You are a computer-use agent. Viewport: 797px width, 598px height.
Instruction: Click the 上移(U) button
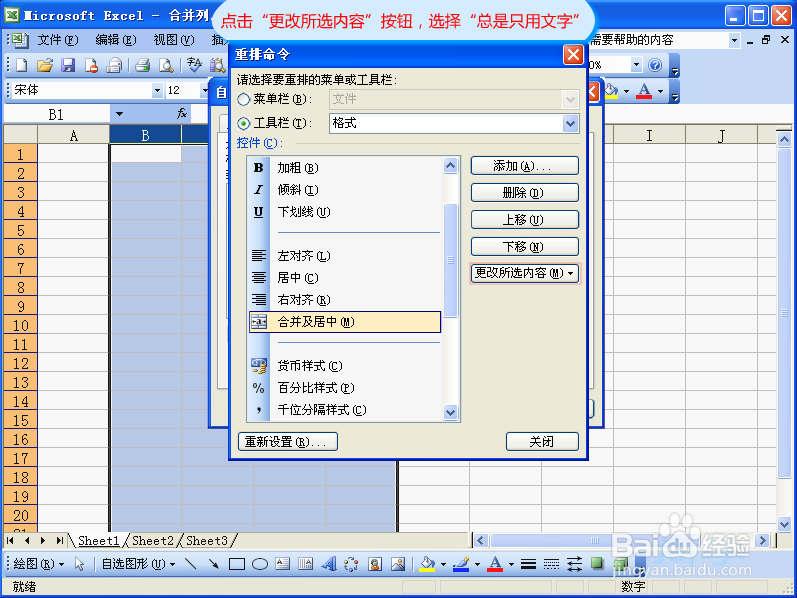525,220
